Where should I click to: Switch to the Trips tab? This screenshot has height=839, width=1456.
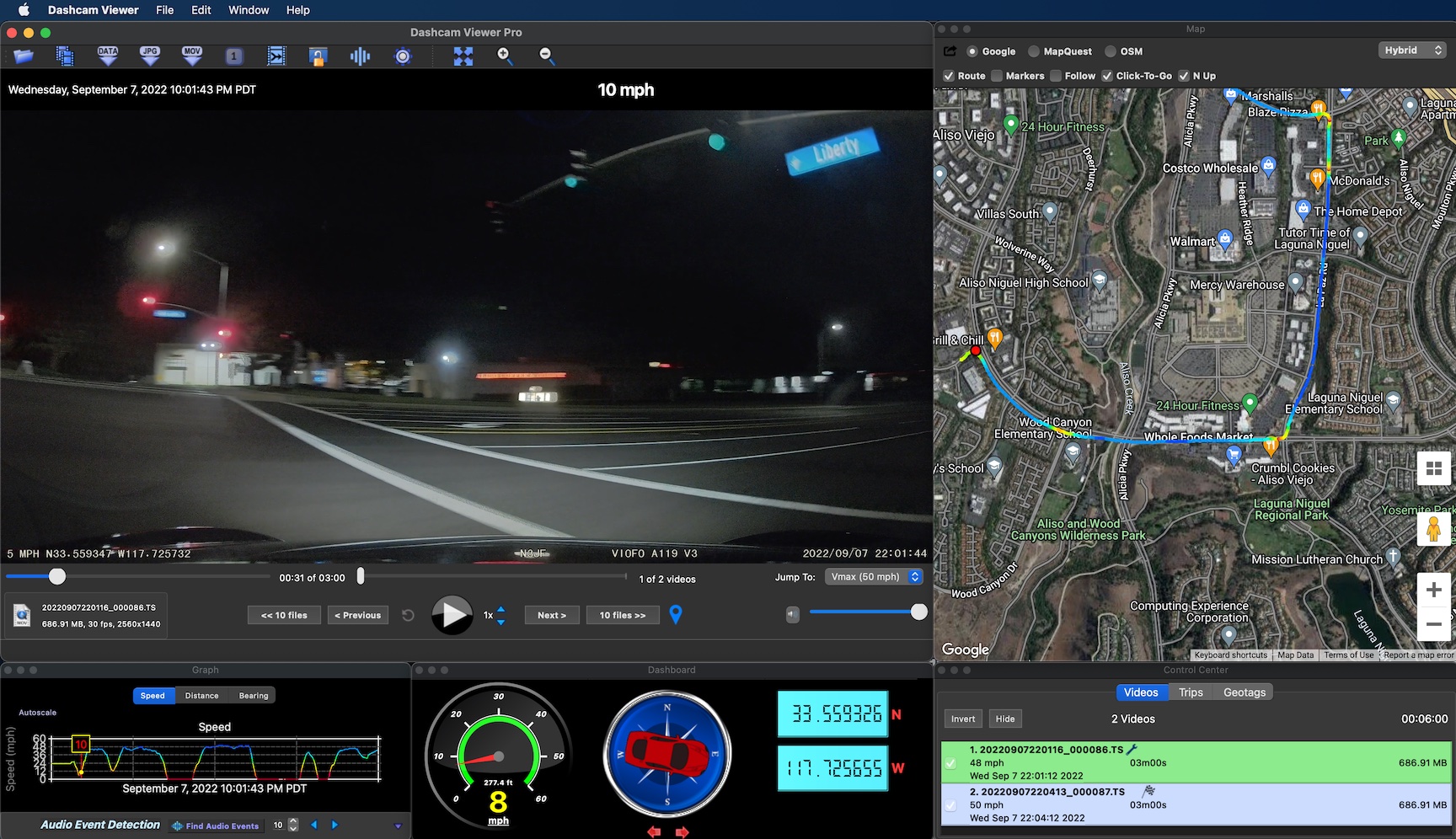pyautogui.click(x=1191, y=692)
